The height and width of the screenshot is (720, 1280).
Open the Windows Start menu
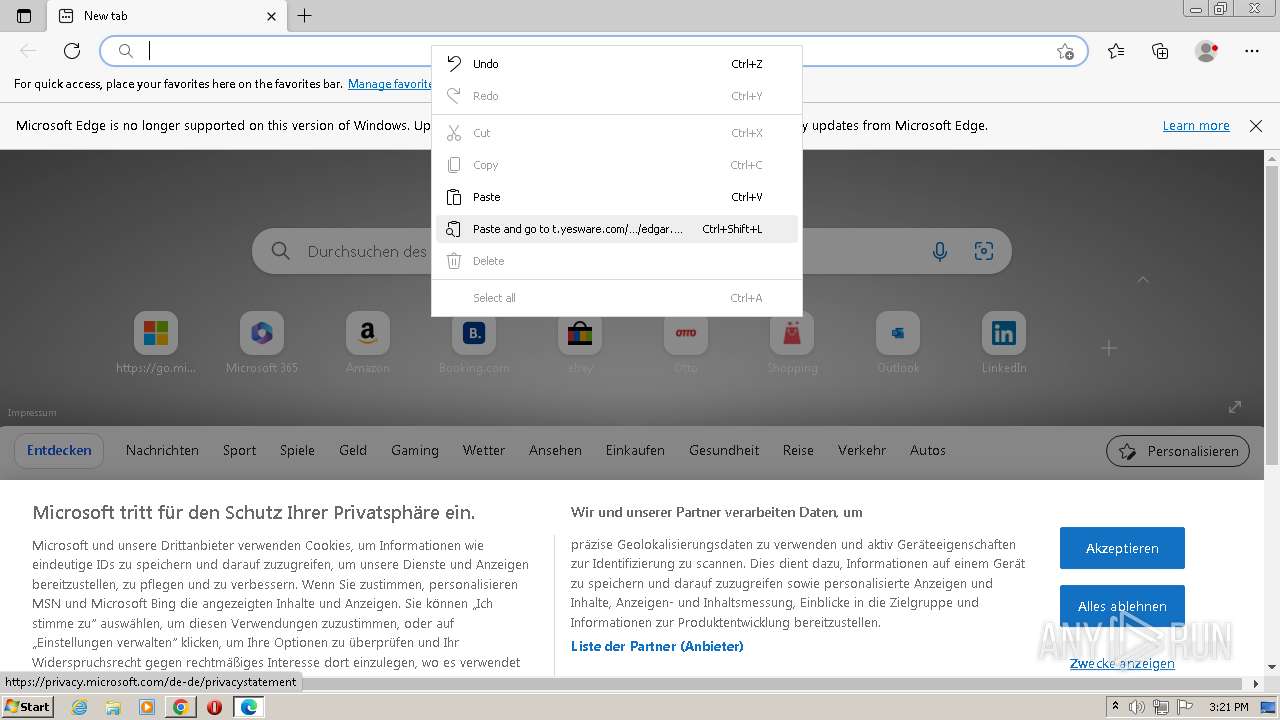pos(28,707)
